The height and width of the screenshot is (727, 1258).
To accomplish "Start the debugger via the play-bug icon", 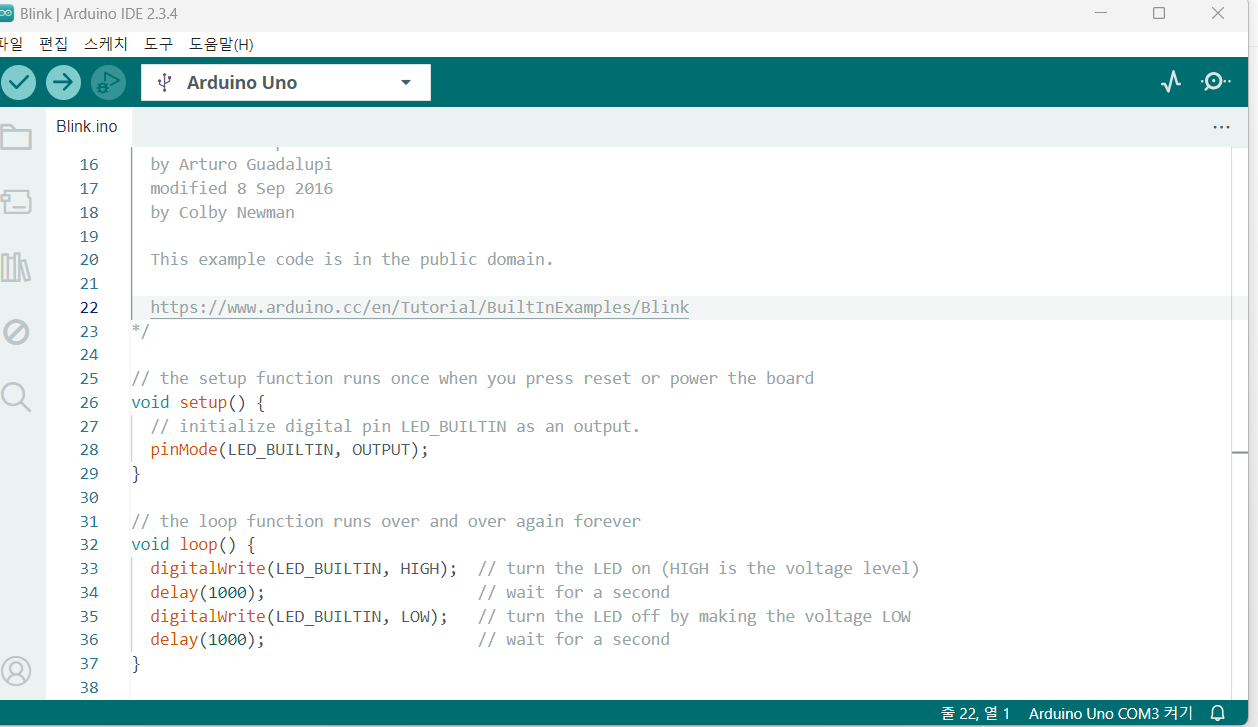I will [108, 82].
